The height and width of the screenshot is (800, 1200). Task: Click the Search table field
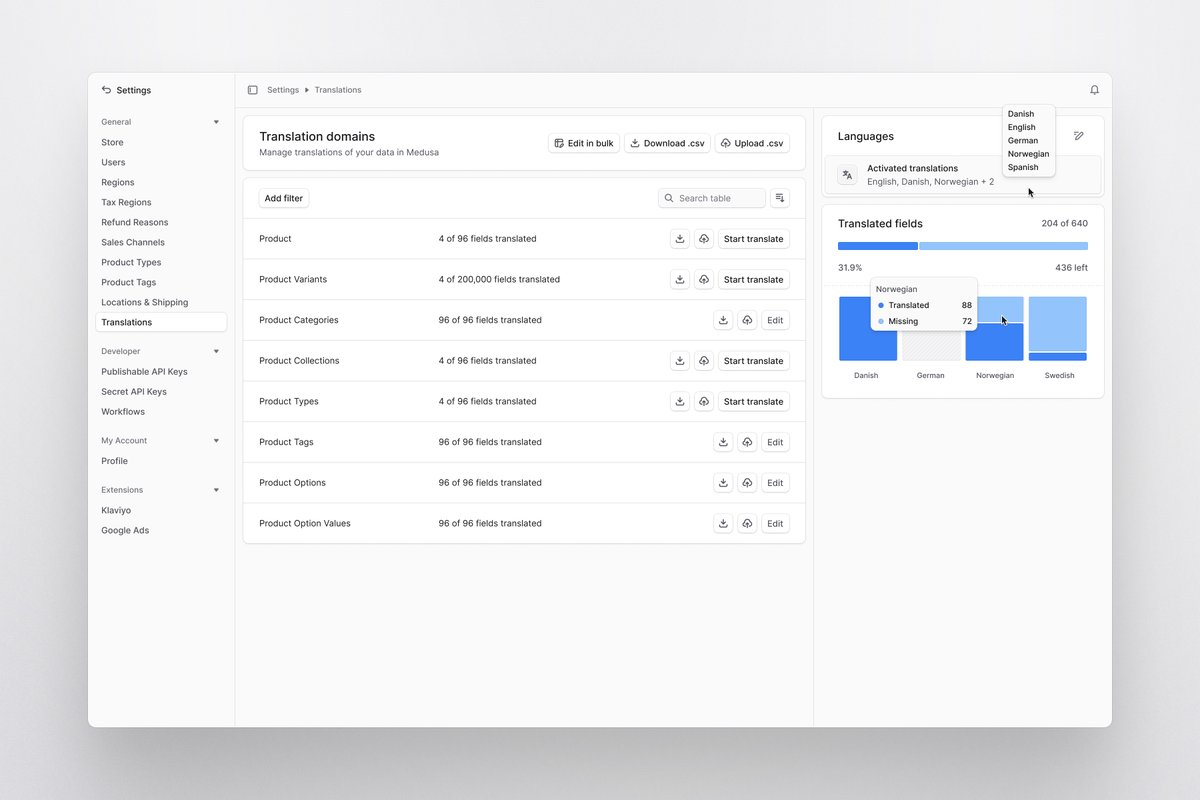[712, 198]
